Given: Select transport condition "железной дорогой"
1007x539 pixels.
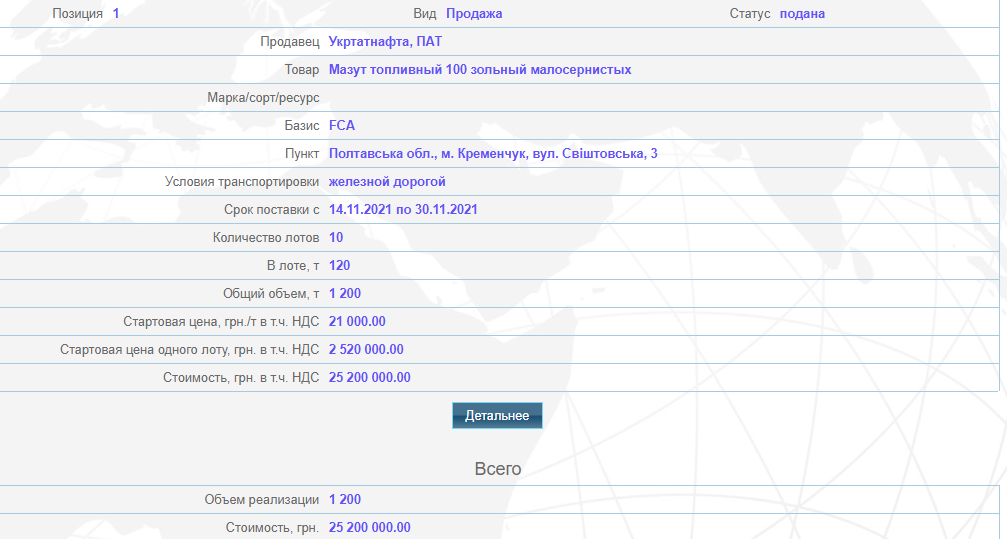Looking at the screenshot, I should coord(387,182).
